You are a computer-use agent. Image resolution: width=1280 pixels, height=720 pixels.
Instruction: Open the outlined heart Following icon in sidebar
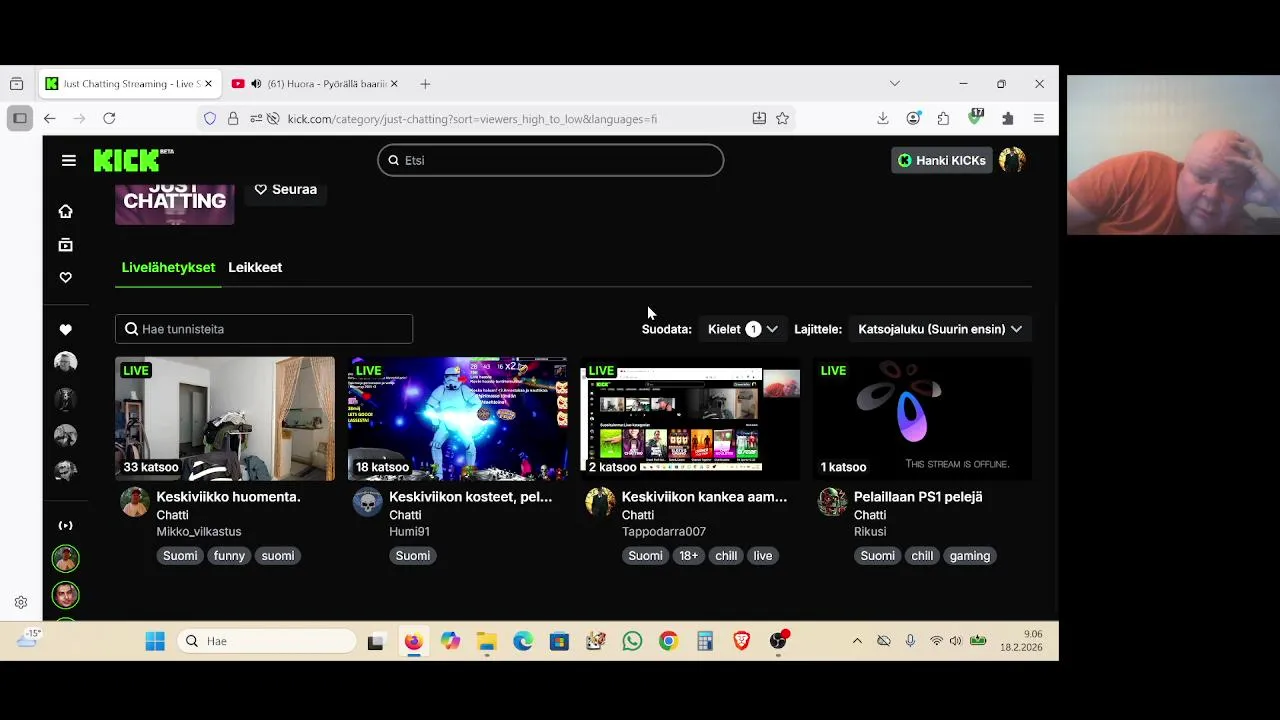coord(65,278)
